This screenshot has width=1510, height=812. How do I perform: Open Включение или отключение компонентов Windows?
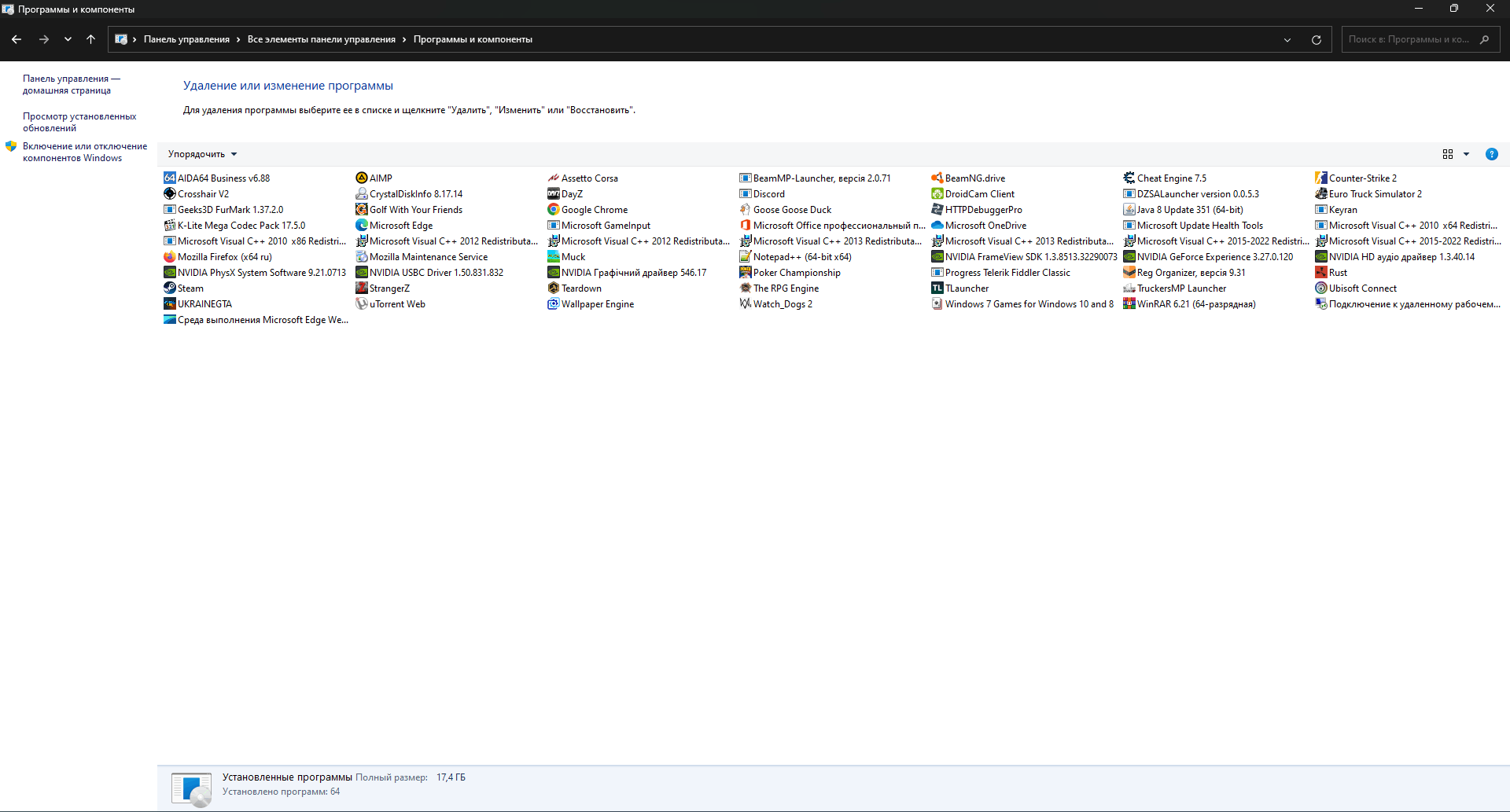85,152
